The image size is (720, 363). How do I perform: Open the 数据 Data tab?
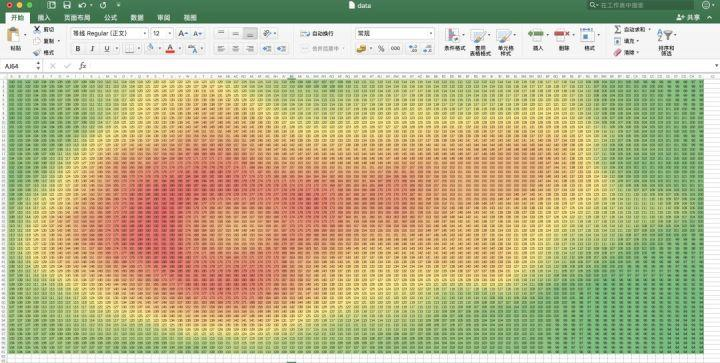137,17
